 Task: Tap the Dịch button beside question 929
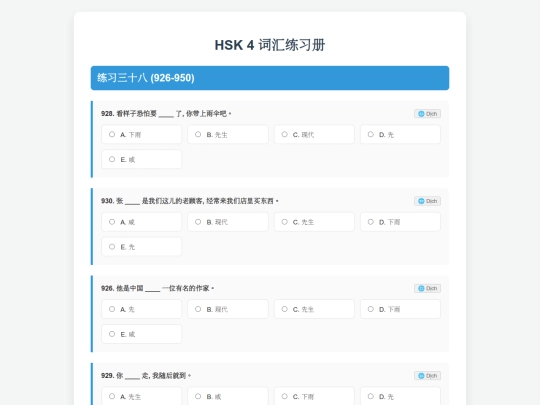point(427,376)
